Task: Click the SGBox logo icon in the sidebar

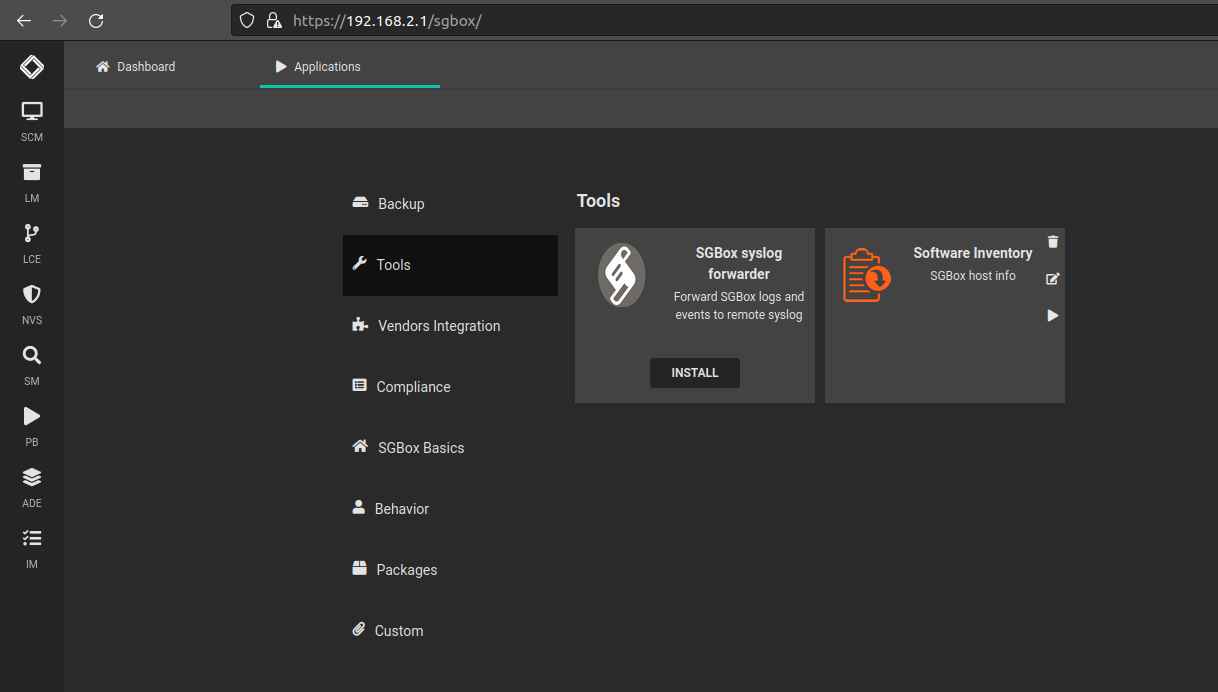Action: 31,67
